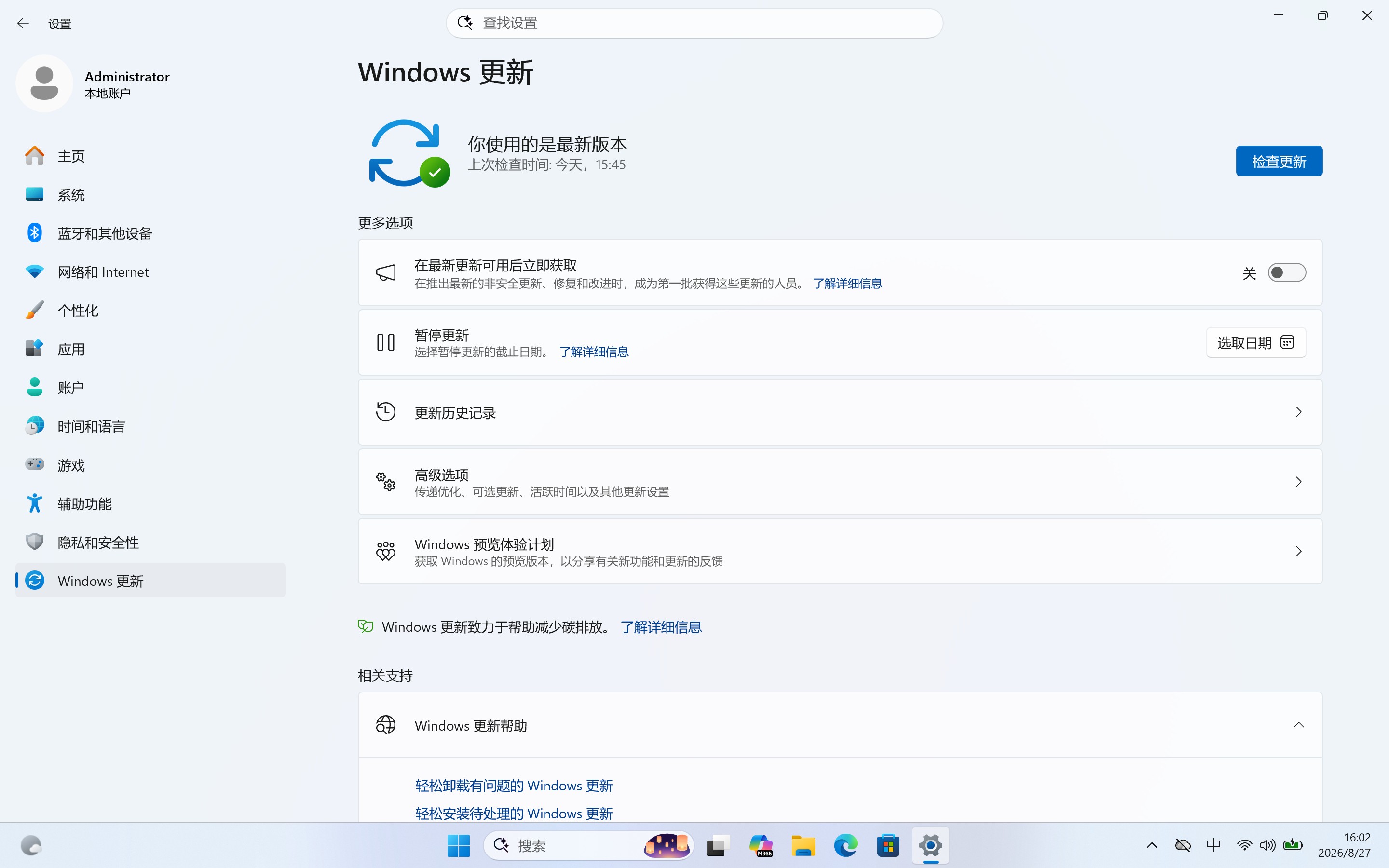
Task: Open 了解详细信息 link under 暂停更新
Action: pyautogui.click(x=594, y=352)
